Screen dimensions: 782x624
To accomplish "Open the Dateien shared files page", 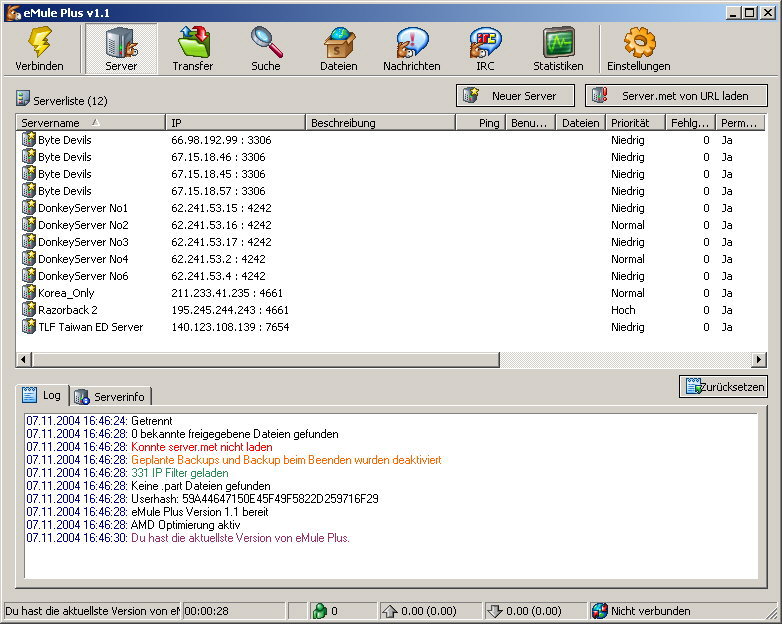I will [339, 49].
